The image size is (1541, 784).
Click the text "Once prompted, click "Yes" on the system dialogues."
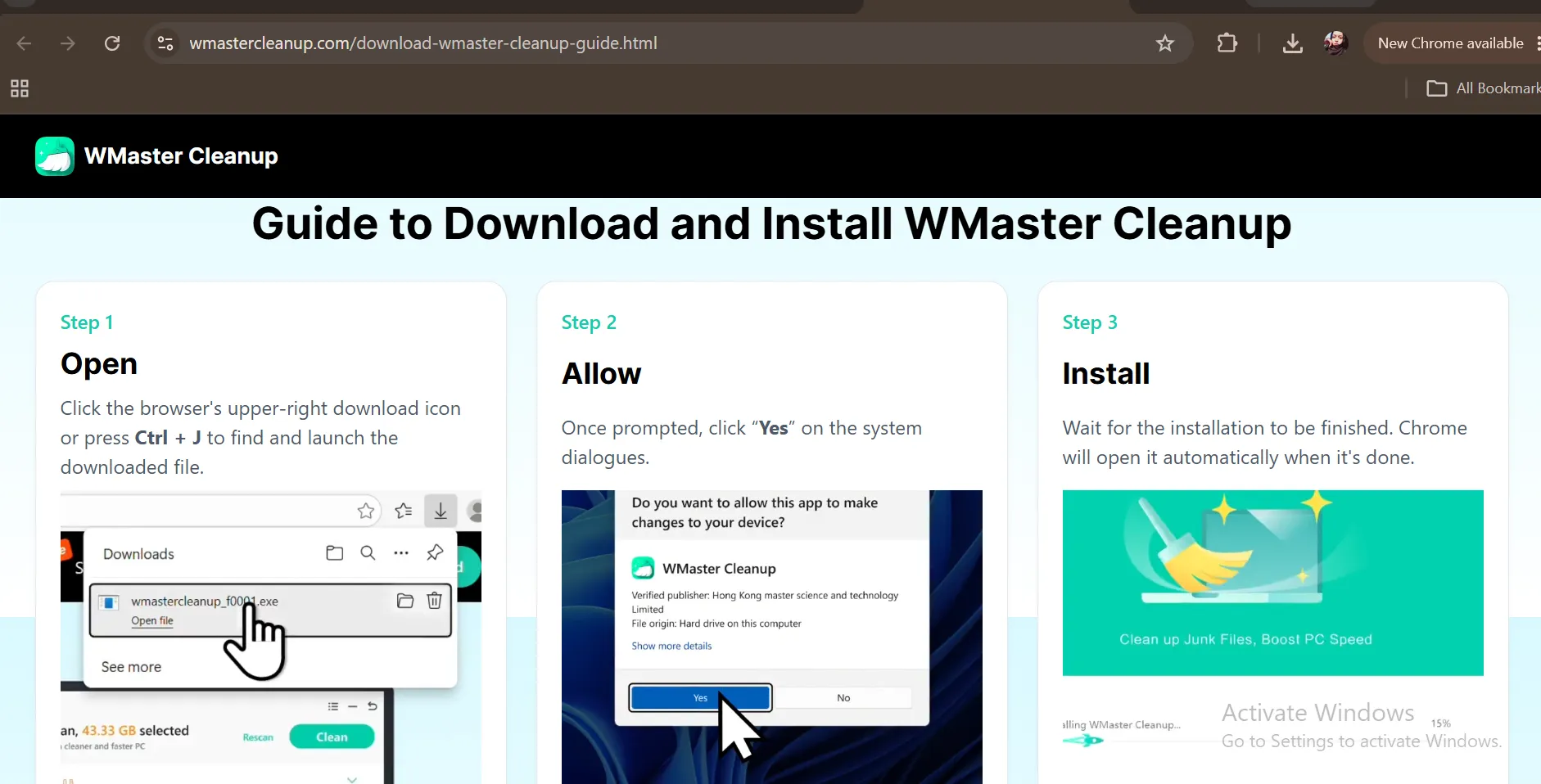[x=742, y=443]
